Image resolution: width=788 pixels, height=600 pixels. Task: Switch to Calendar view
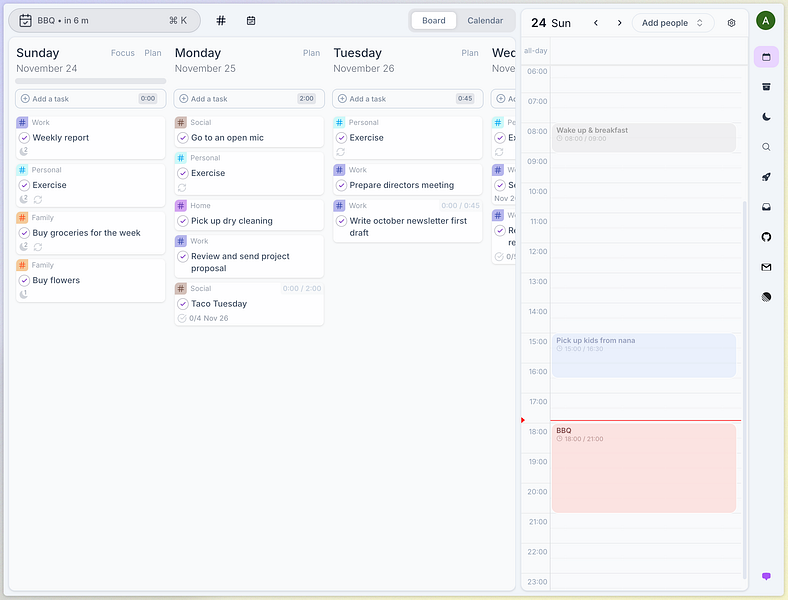(x=485, y=21)
